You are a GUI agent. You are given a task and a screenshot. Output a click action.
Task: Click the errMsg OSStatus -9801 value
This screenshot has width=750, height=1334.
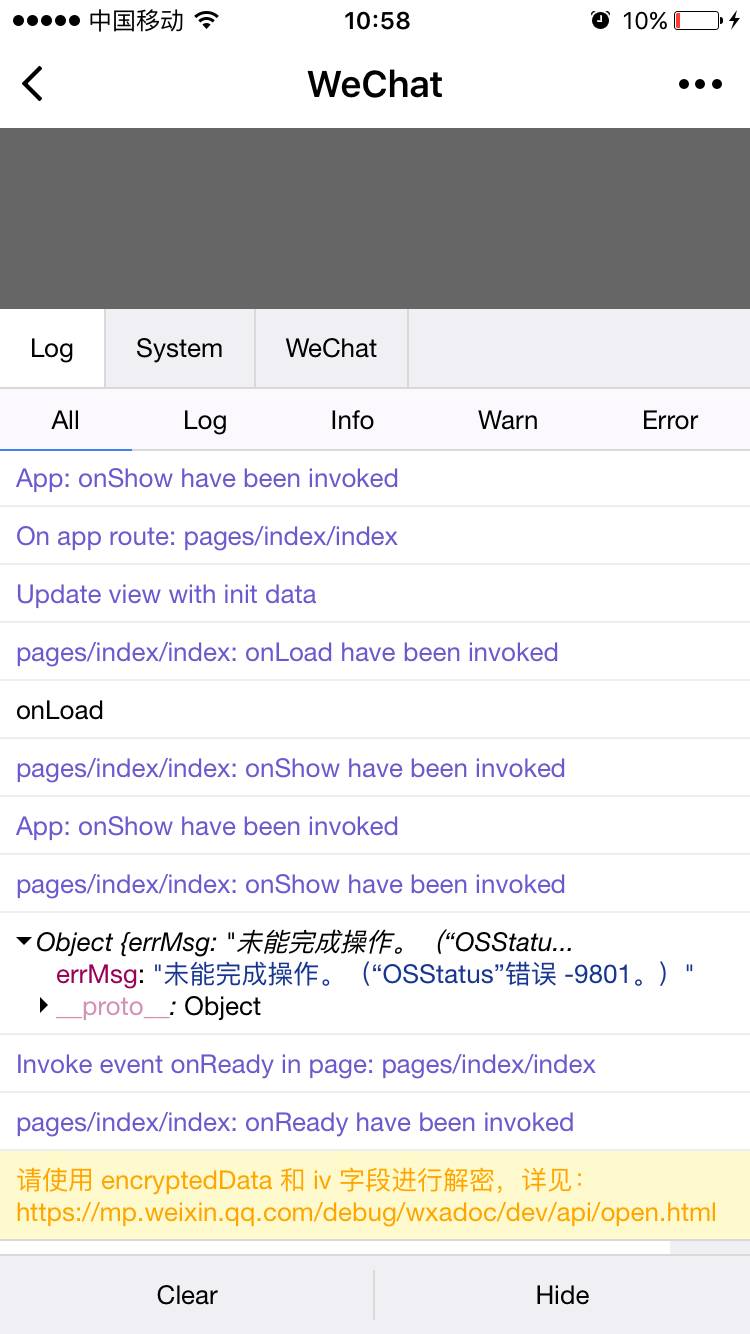[423, 974]
